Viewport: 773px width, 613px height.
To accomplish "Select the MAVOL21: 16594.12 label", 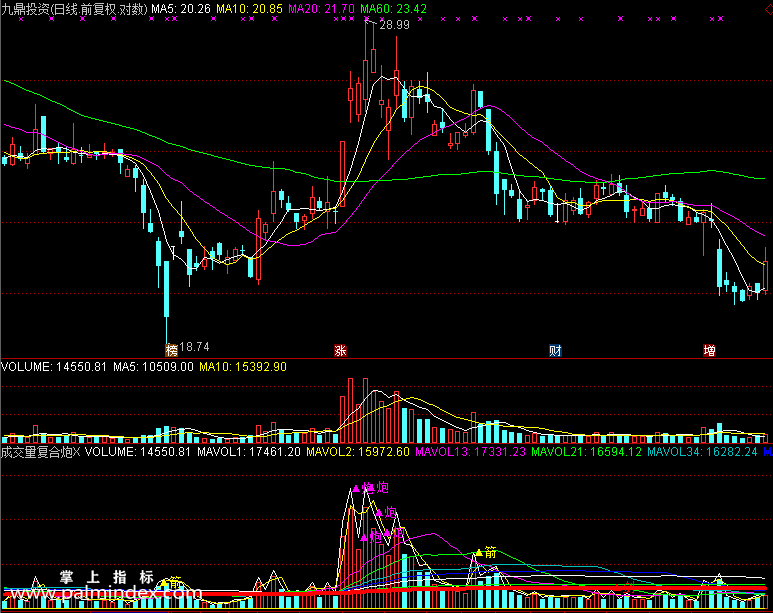I will pyautogui.click(x=587, y=452).
